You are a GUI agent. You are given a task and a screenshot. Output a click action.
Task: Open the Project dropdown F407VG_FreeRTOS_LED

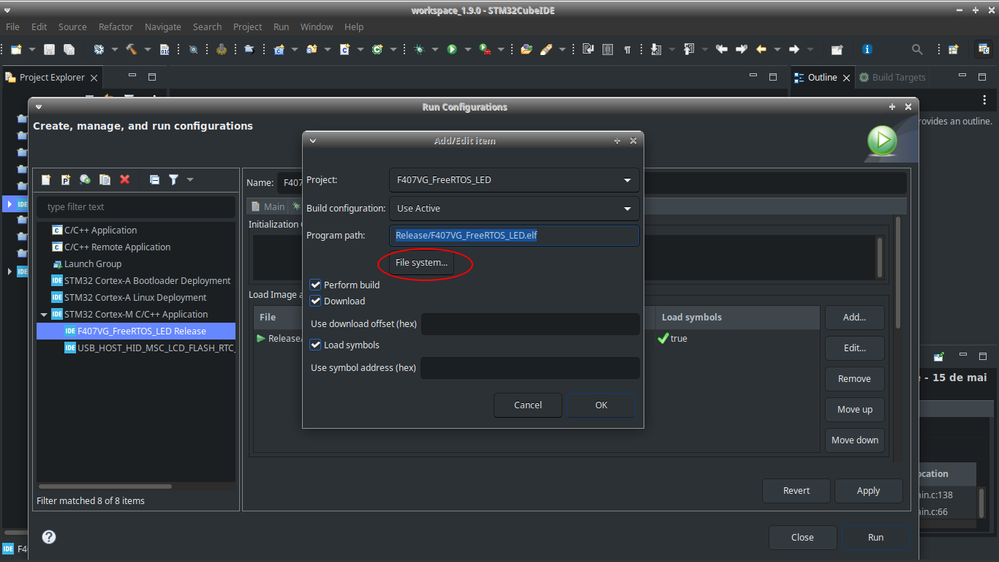(514, 180)
